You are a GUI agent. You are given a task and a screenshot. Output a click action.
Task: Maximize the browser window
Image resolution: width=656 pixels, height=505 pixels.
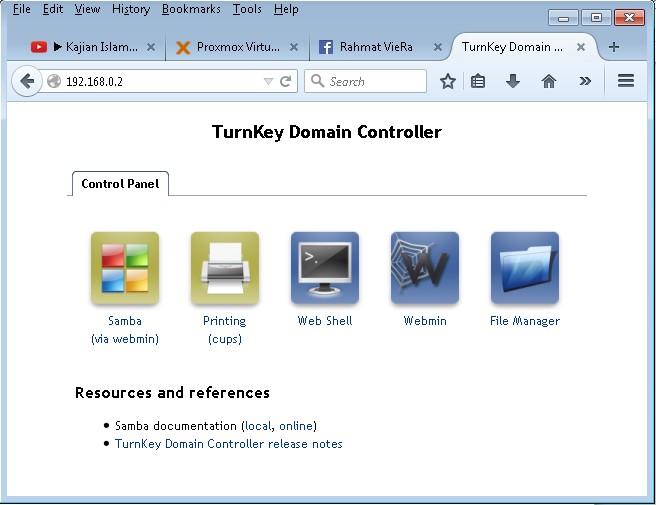(596, 18)
